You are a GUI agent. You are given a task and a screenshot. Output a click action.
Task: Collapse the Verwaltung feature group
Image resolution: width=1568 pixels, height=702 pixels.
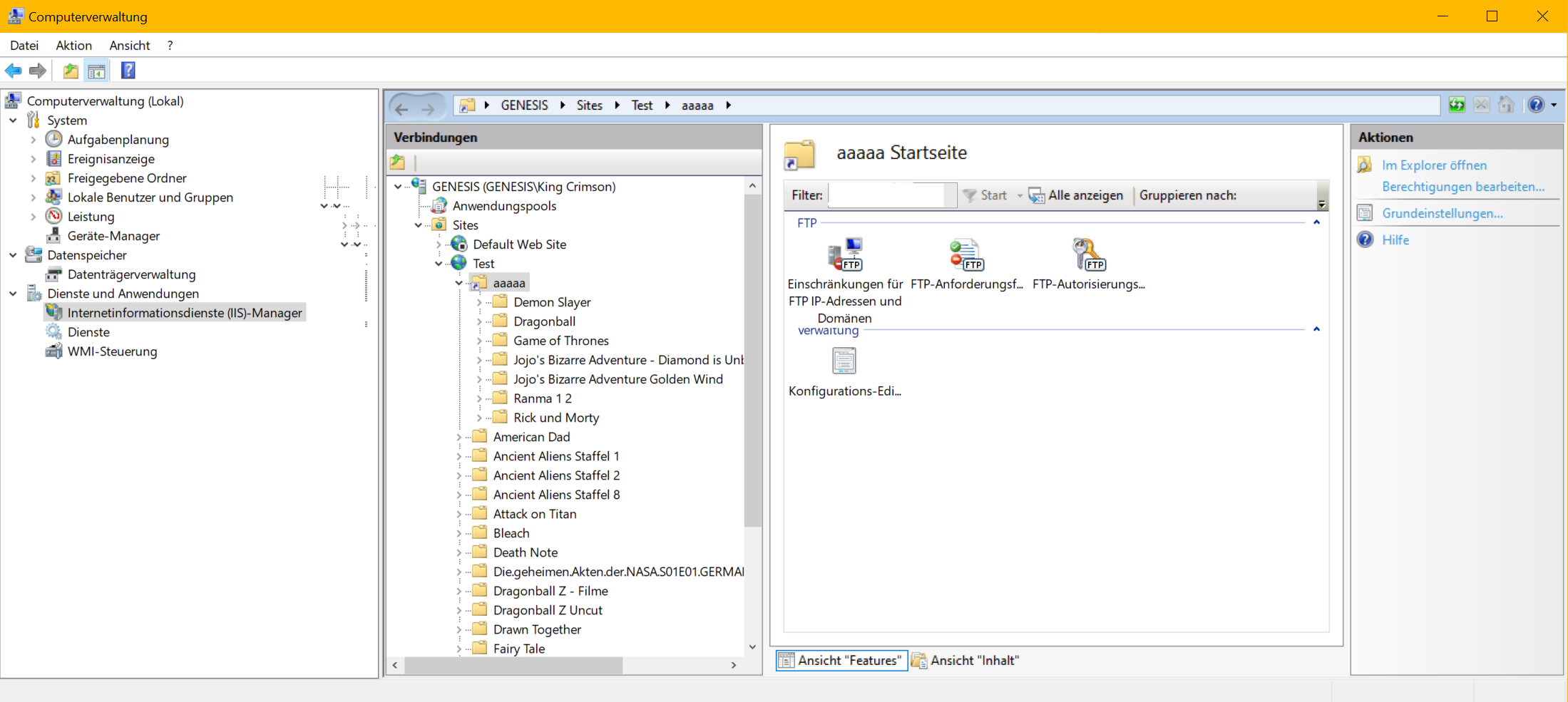point(1317,329)
